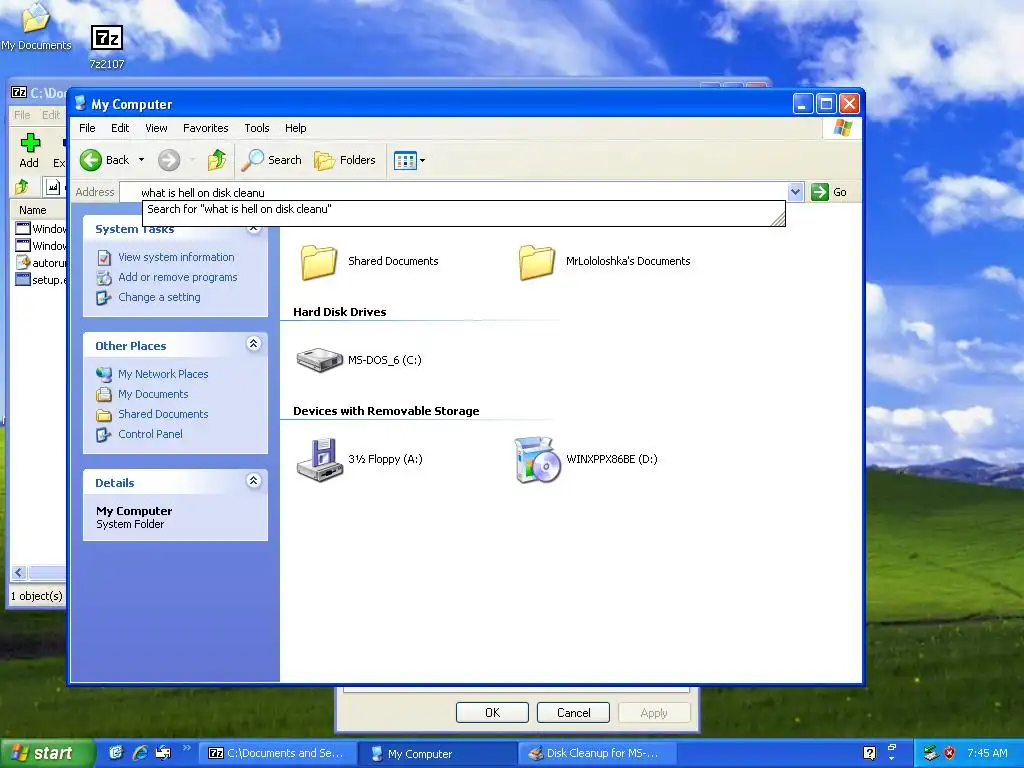Open the Edit menu in My Computer
Screen dimensions: 1024x768
click(120, 128)
